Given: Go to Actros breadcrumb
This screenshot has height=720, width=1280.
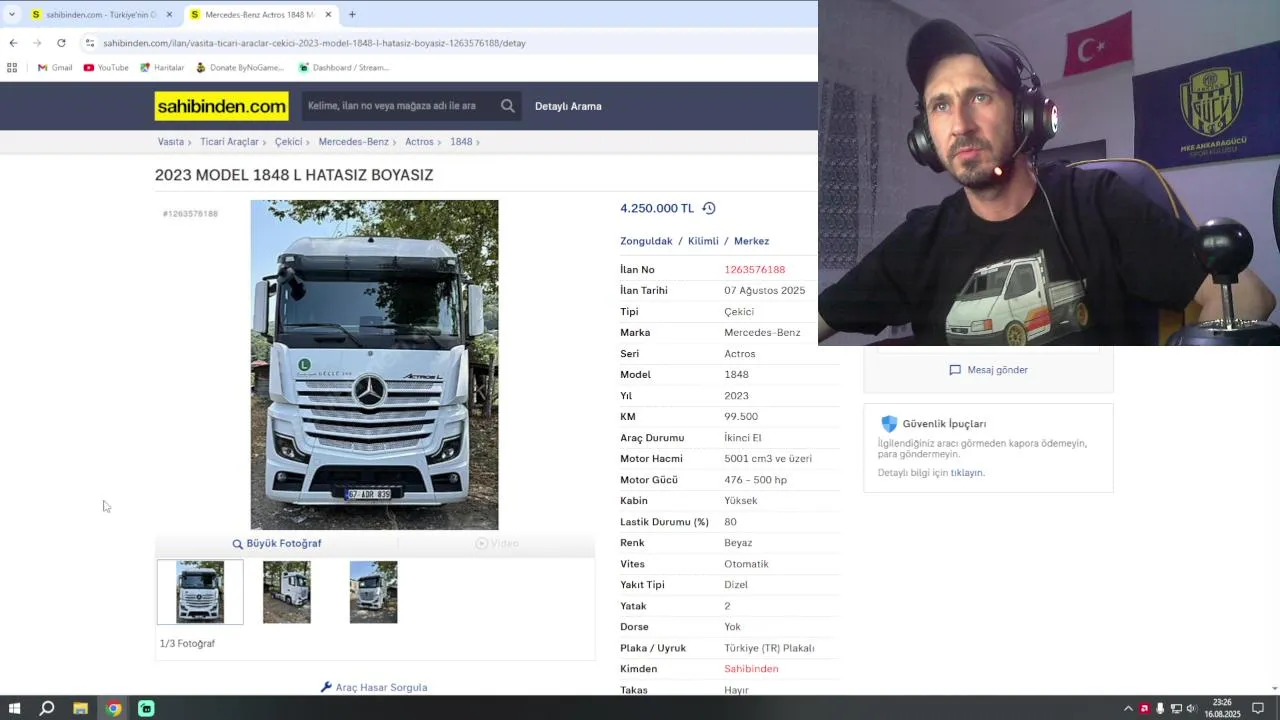Looking at the screenshot, I should pos(419,142).
